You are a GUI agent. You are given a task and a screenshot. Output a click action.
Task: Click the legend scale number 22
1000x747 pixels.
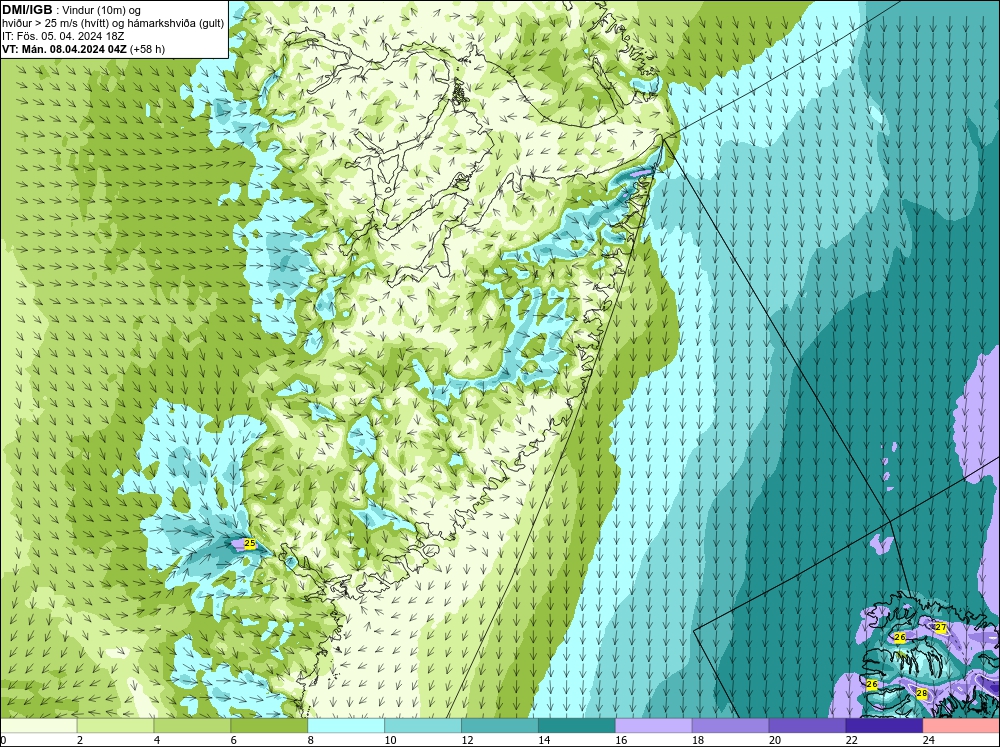[851, 740]
